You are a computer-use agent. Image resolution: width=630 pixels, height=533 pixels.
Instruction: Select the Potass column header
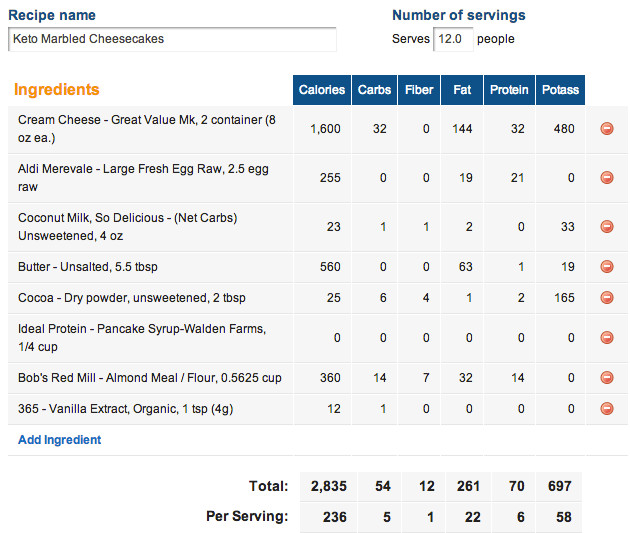560,90
